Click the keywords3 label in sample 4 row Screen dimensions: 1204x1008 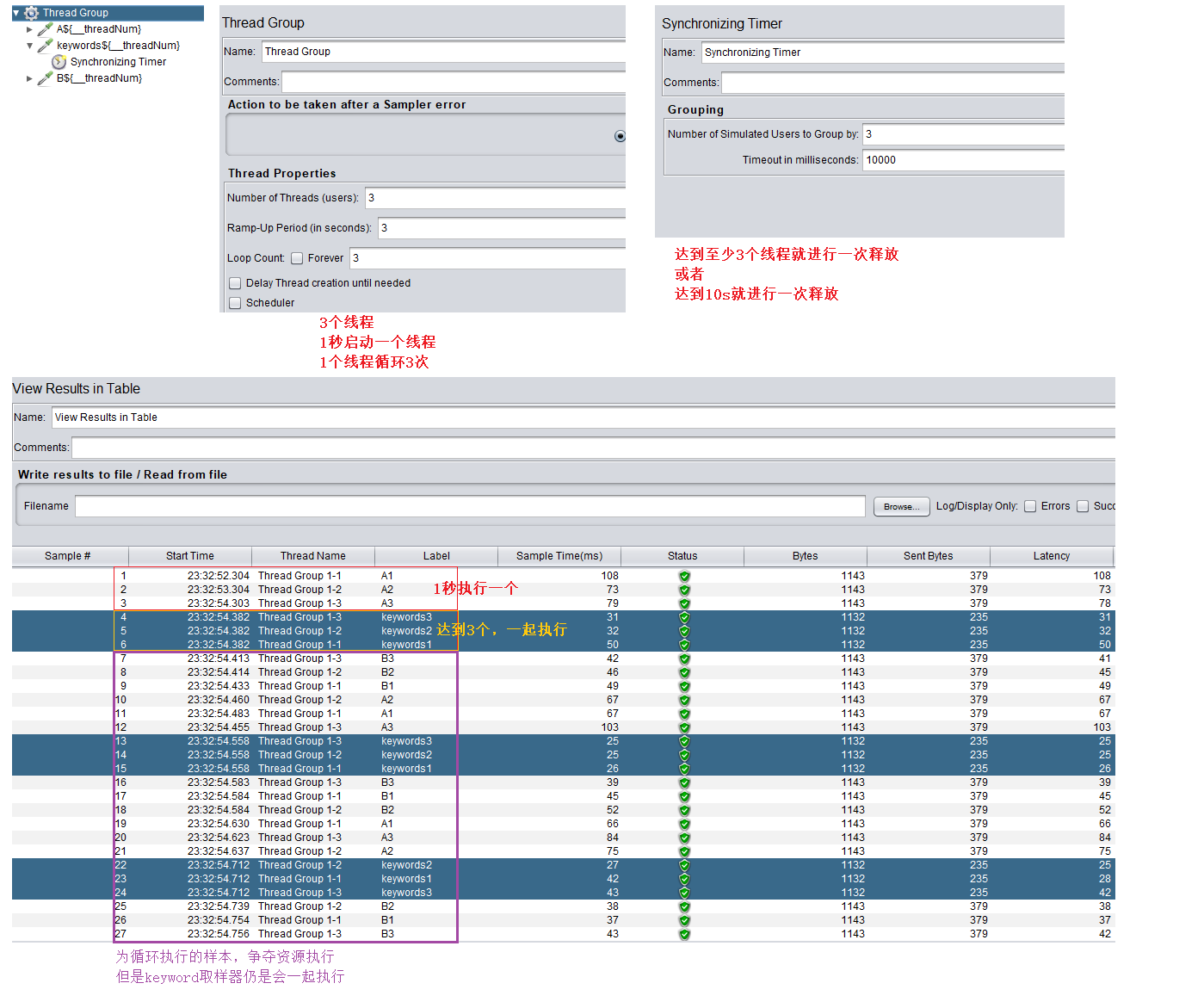[407, 617]
